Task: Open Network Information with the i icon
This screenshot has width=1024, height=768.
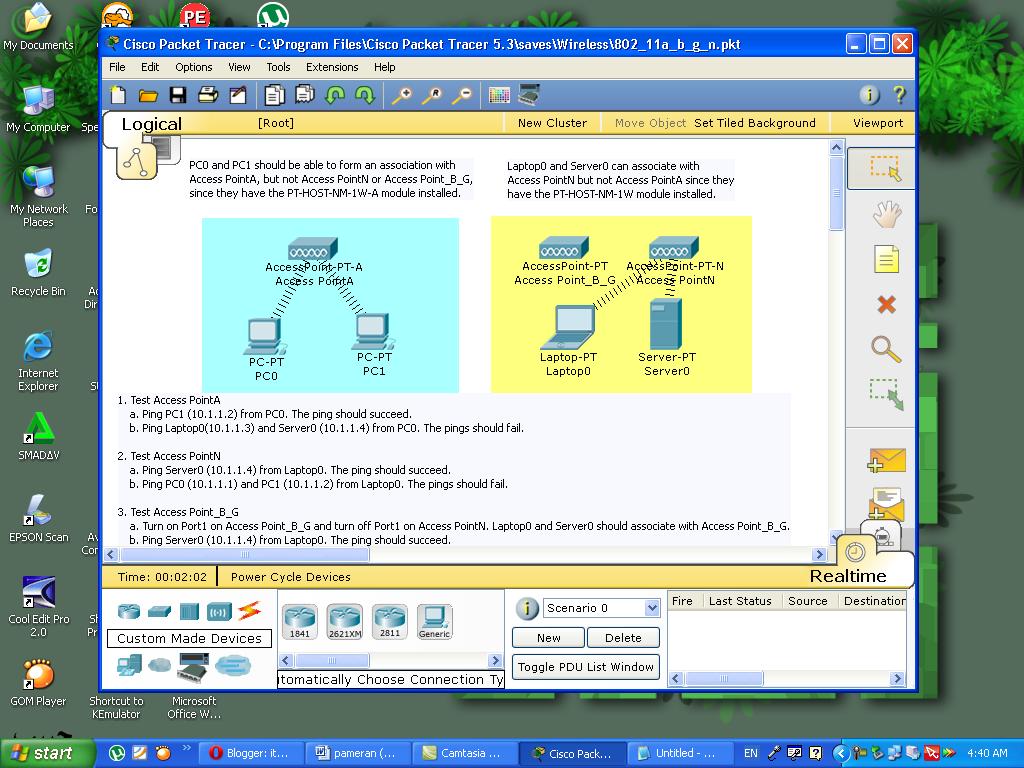Action: (869, 95)
